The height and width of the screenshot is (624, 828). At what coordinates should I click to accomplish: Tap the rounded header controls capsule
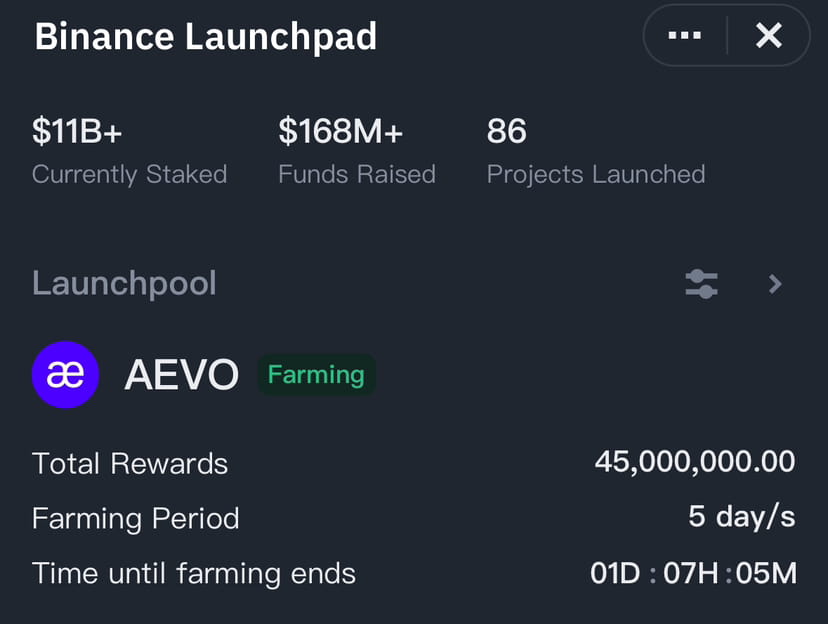726,35
